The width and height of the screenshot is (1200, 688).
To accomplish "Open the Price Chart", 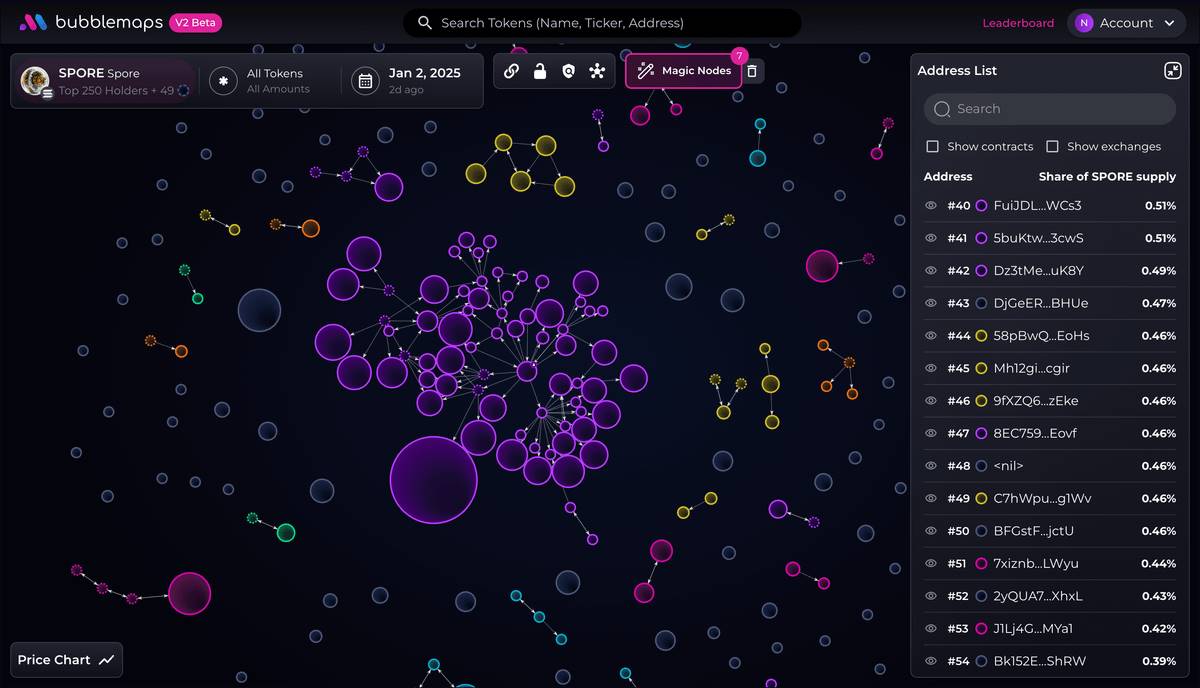I will [66, 660].
